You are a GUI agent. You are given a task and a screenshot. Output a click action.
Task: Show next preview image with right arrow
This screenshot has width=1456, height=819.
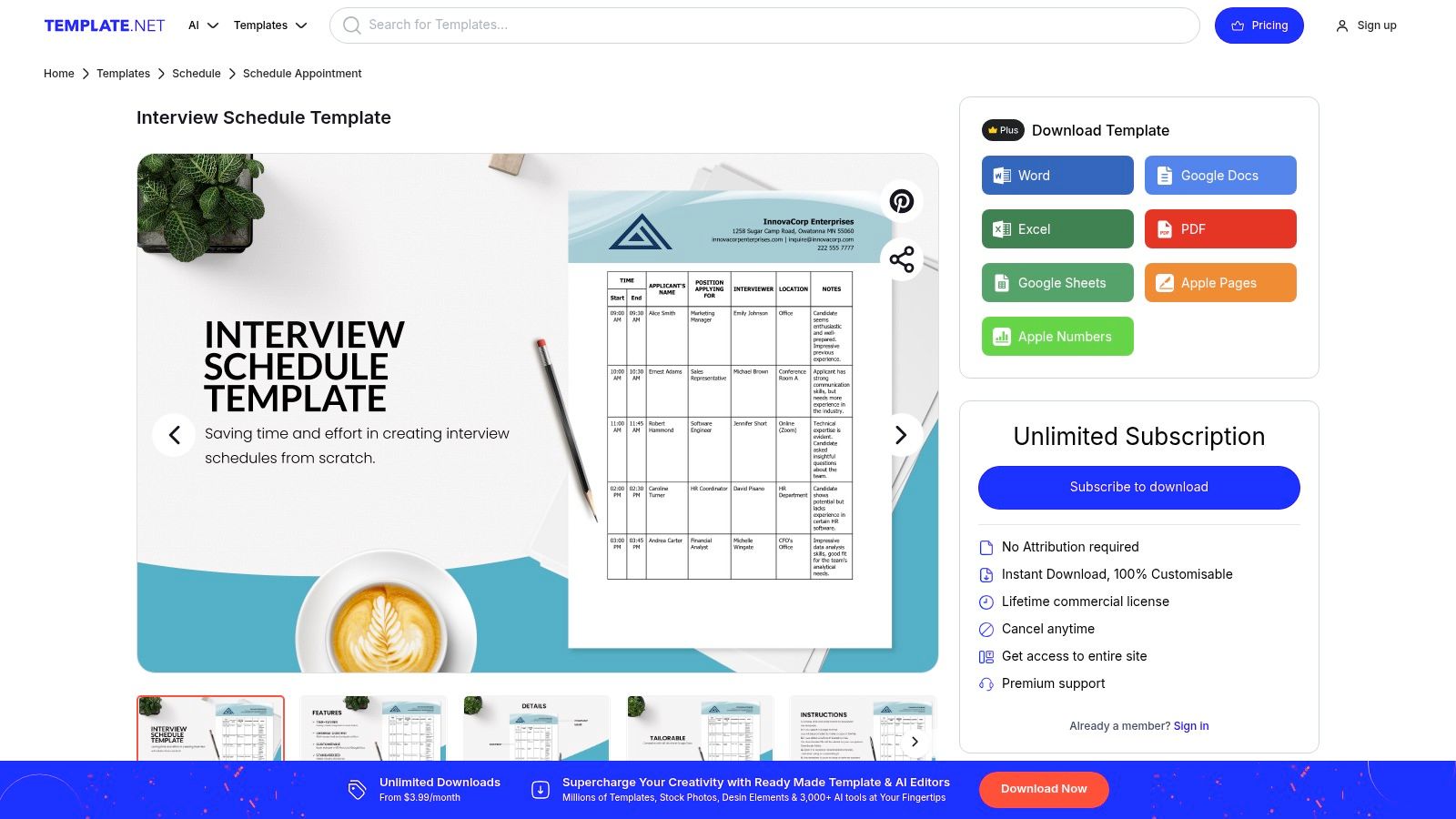(x=900, y=435)
